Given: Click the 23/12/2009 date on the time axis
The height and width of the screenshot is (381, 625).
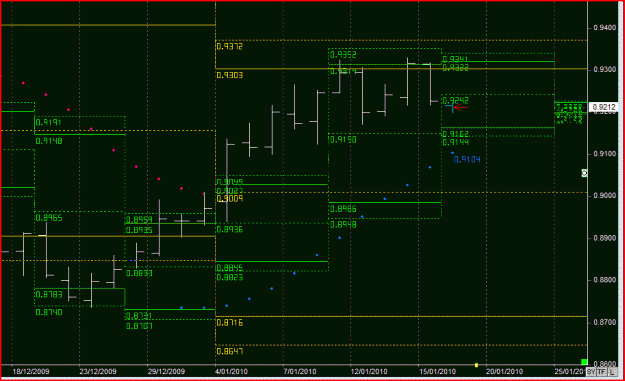Looking at the screenshot, I should click(x=98, y=371).
